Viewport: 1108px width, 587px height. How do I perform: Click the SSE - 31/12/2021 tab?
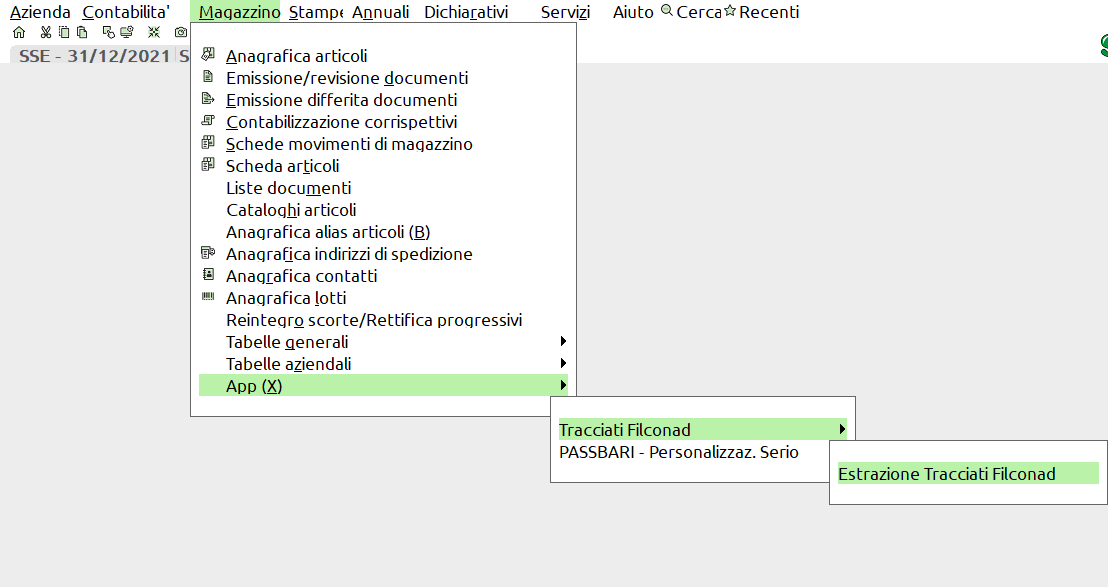pyautogui.click(x=94, y=56)
